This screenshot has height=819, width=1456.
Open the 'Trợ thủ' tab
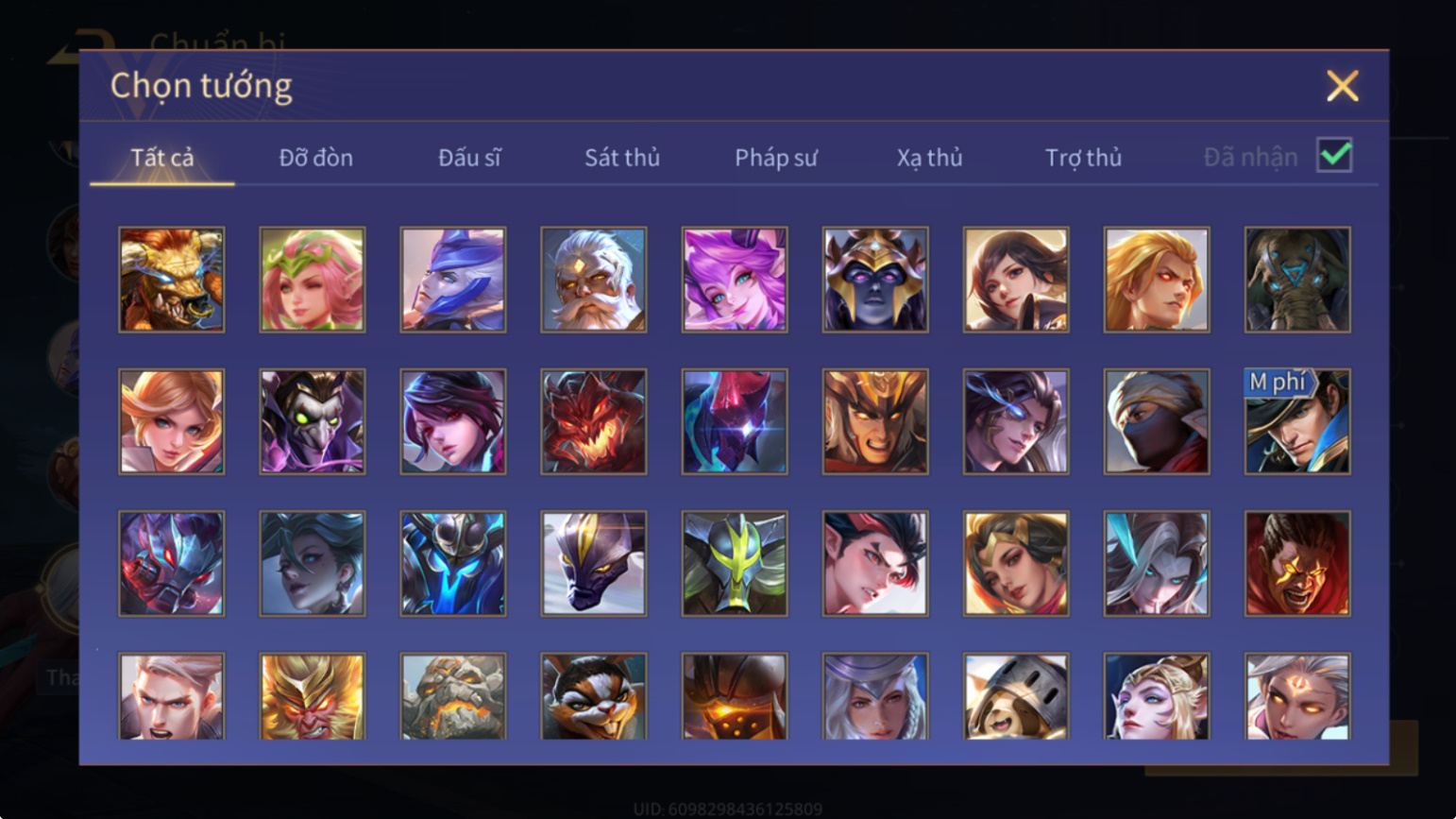pos(1083,158)
